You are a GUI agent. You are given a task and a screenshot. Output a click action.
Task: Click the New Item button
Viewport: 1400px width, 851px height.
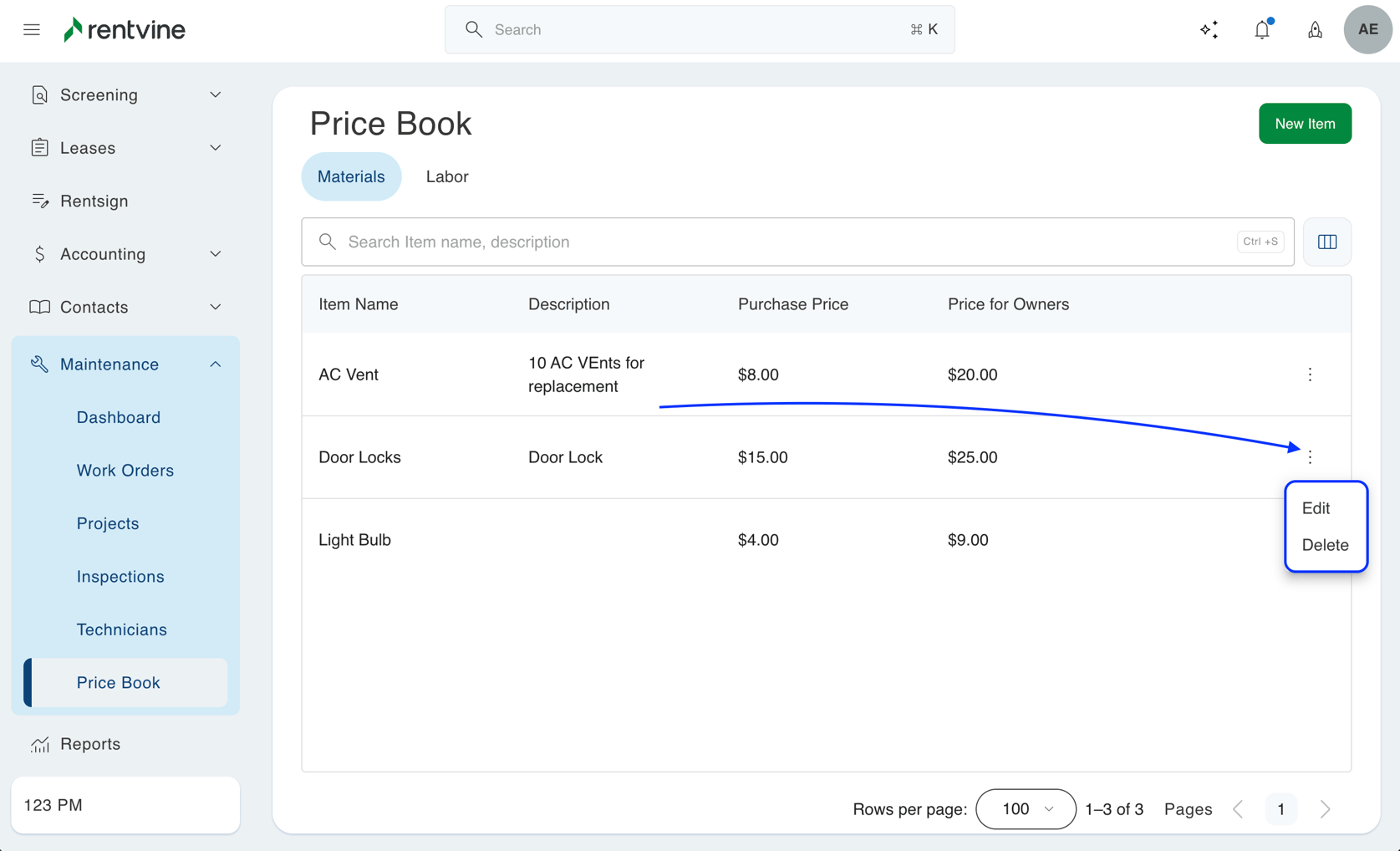click(x=1305, y=124)
